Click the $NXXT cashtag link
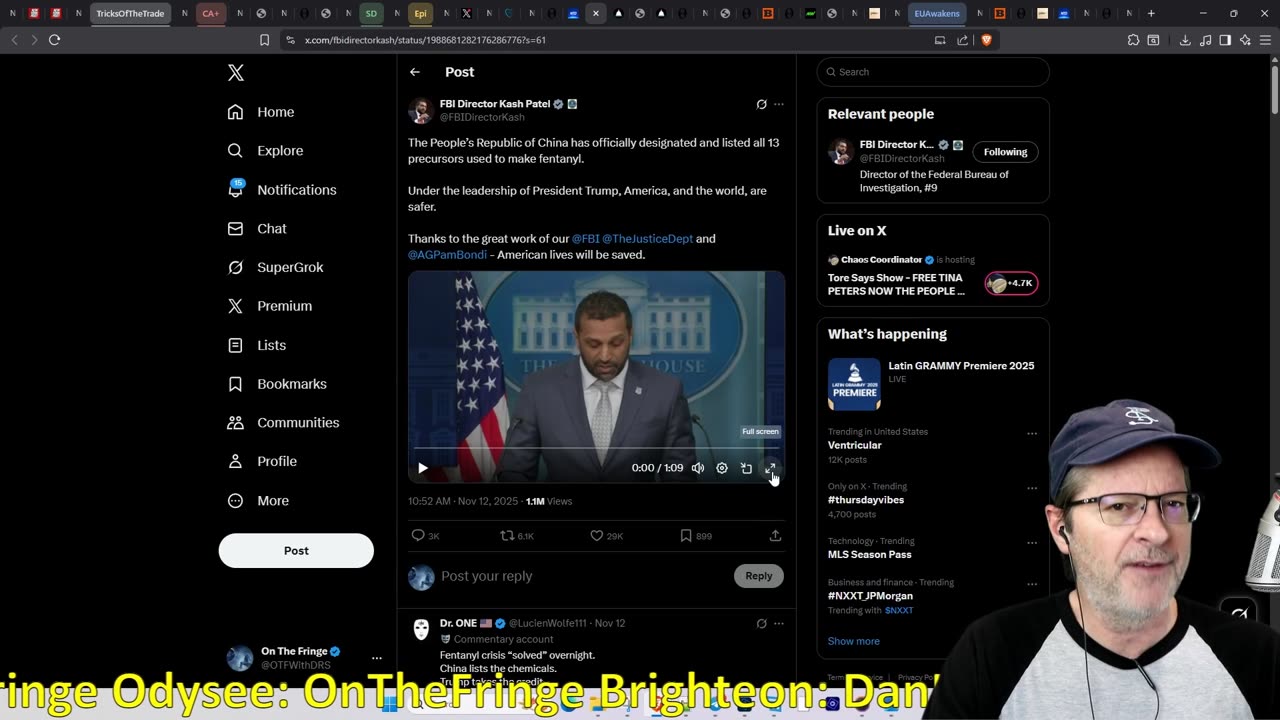This screenshot has width=1280, height=720. point(899,610)
